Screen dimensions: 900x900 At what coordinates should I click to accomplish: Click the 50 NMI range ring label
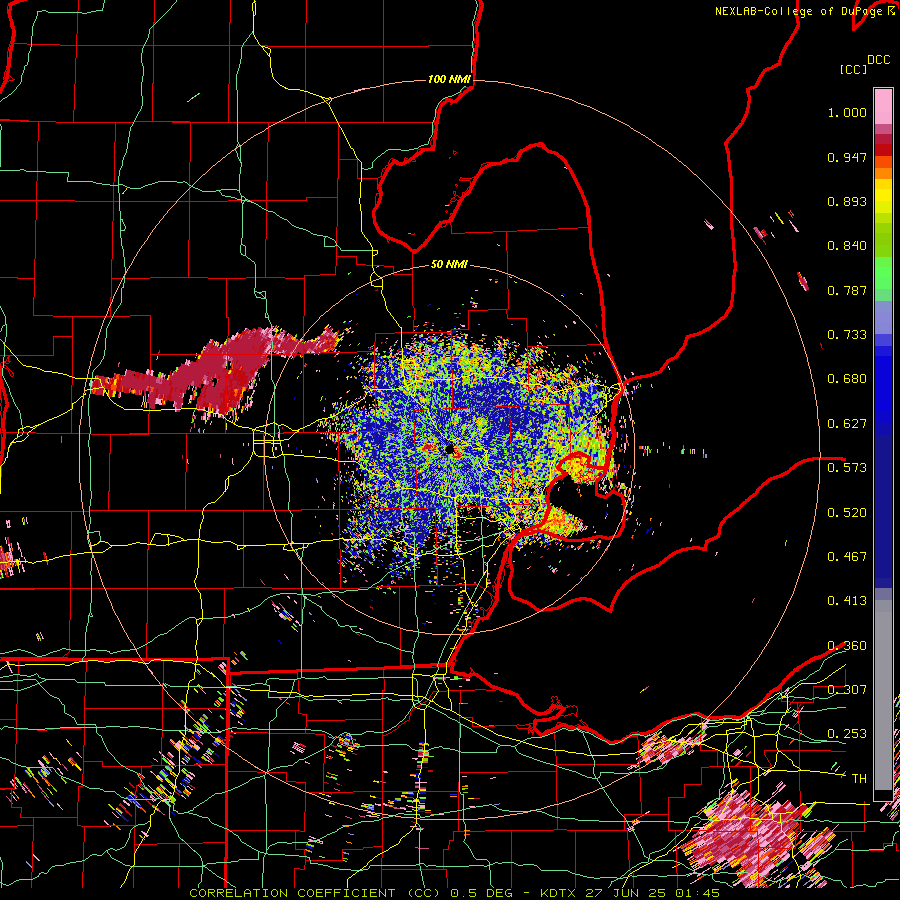click(x=449, y=265)
